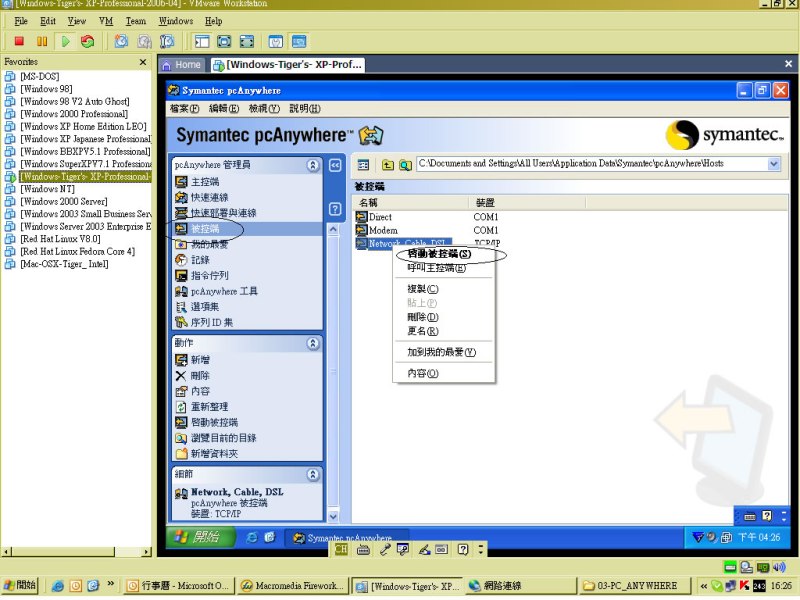This screenshot has height=600, width=800.
Task: Click the << button to hide the left pane
Action: [x=335, y=165]
